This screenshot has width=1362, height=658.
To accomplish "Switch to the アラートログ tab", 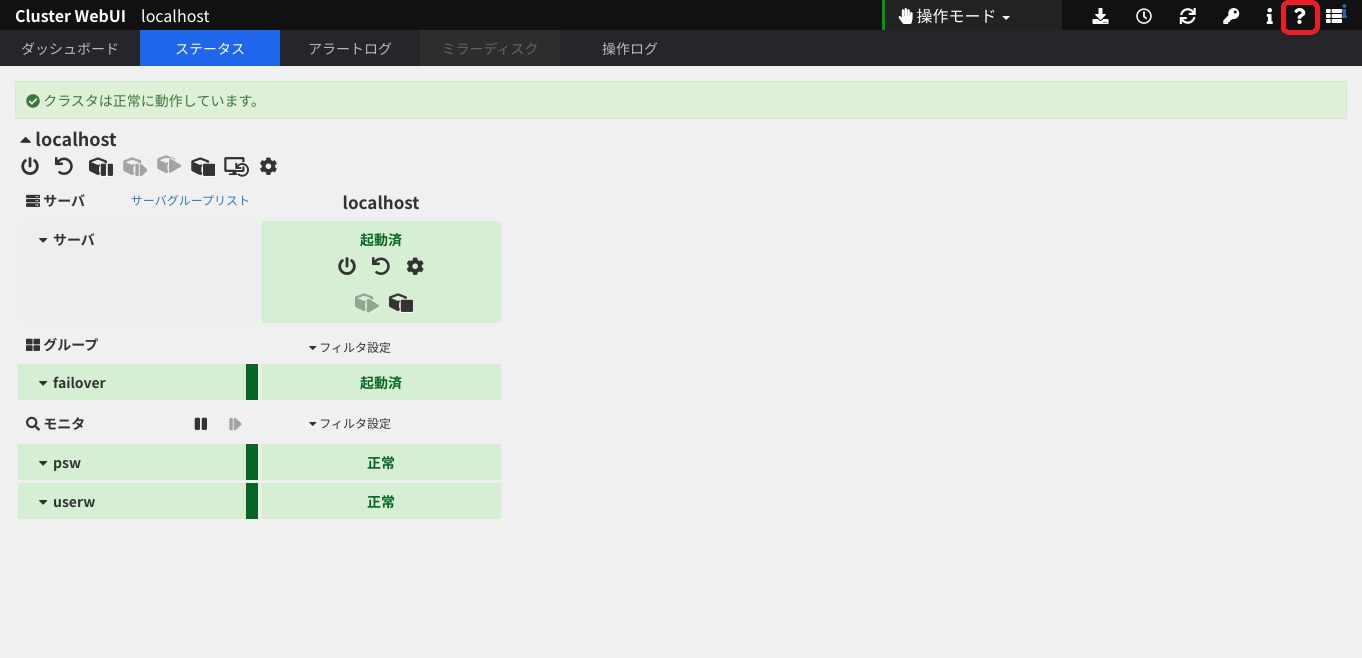I will (x=350, y=48).
